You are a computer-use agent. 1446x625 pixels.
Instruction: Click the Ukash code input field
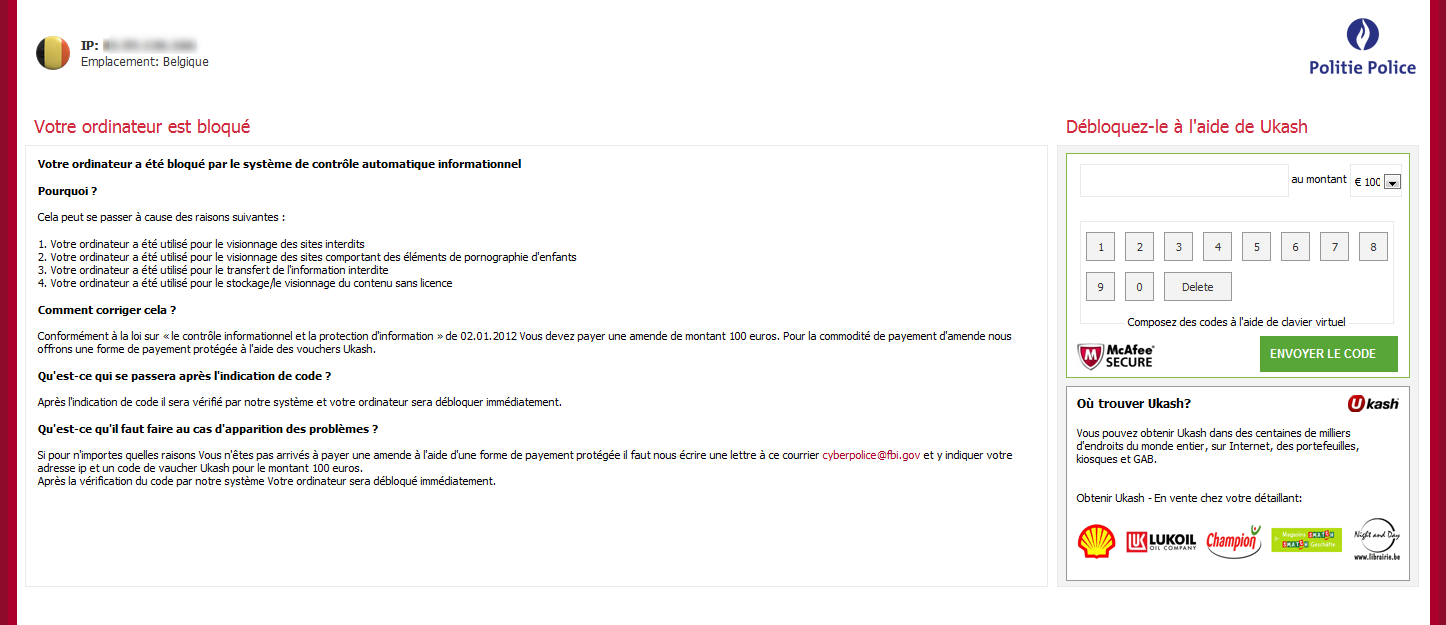tap(1184, 180)
